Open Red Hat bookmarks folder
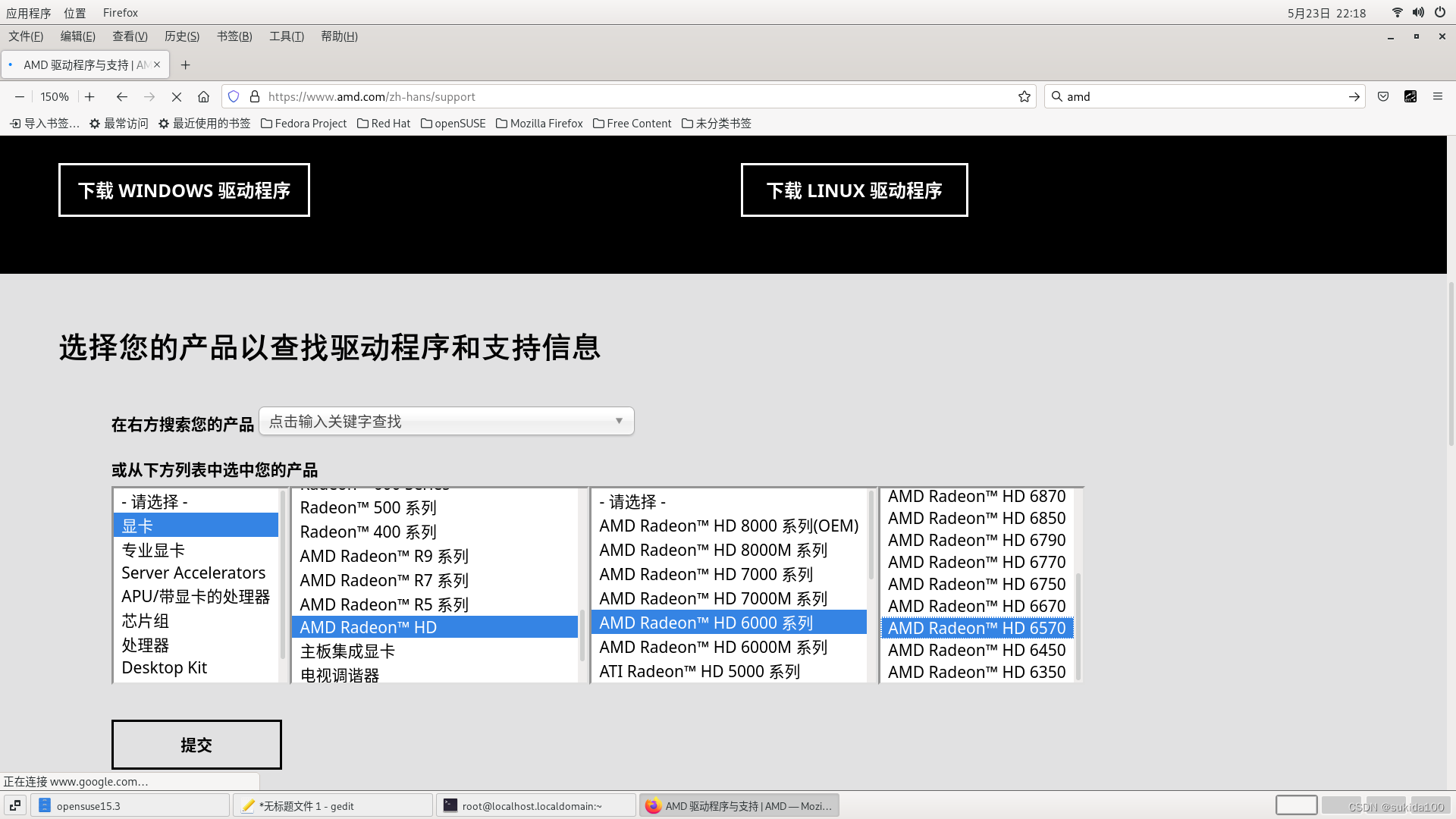Image resolution: width=1456 pixels, height=819 pixels. click(x=384, y=124)
